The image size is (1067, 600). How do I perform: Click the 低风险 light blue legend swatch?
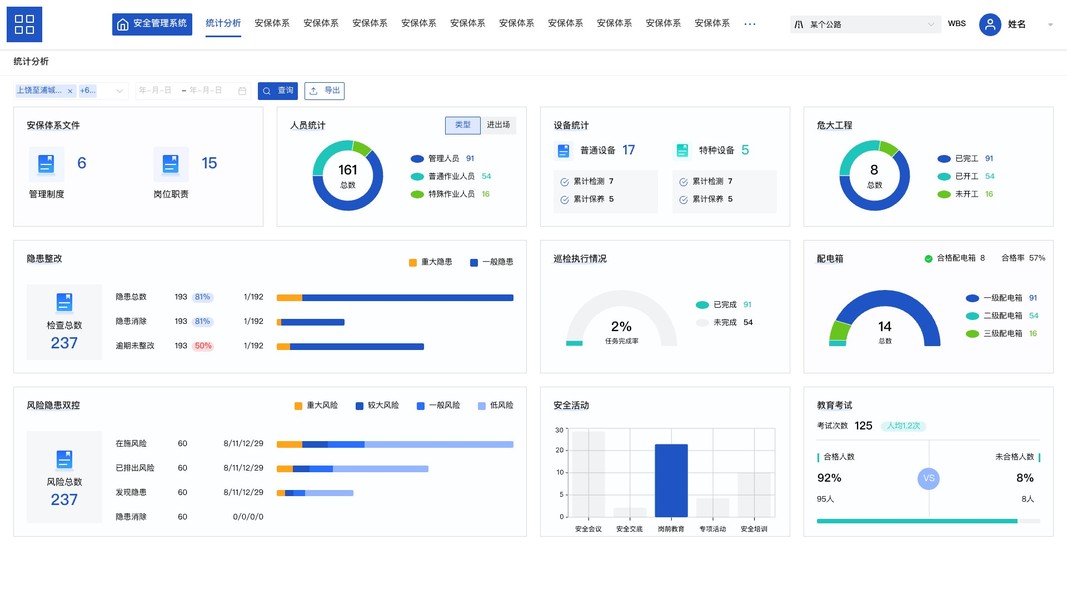coord(482,406)
